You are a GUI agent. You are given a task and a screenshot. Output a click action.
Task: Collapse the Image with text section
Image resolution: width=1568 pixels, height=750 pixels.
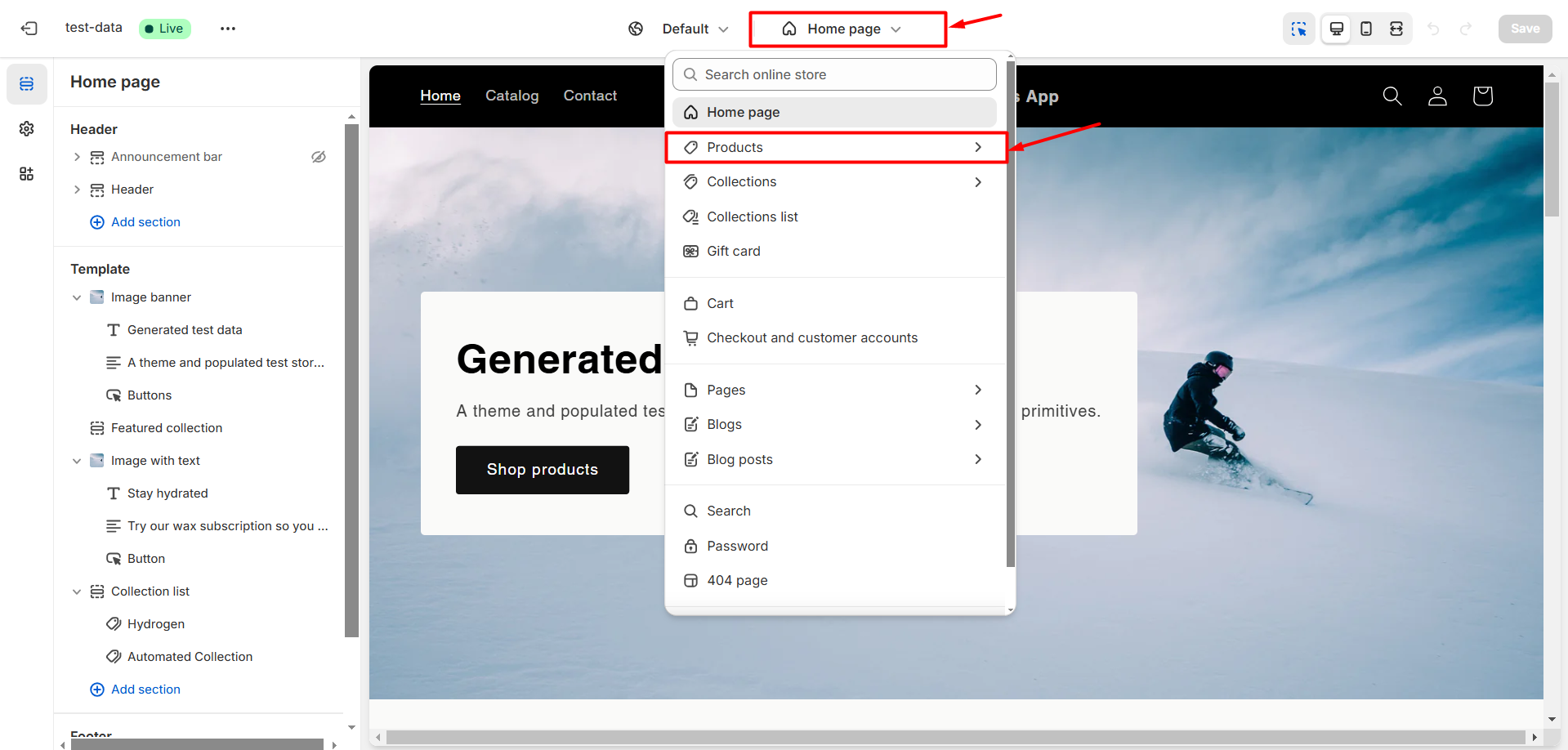point(77,461)
